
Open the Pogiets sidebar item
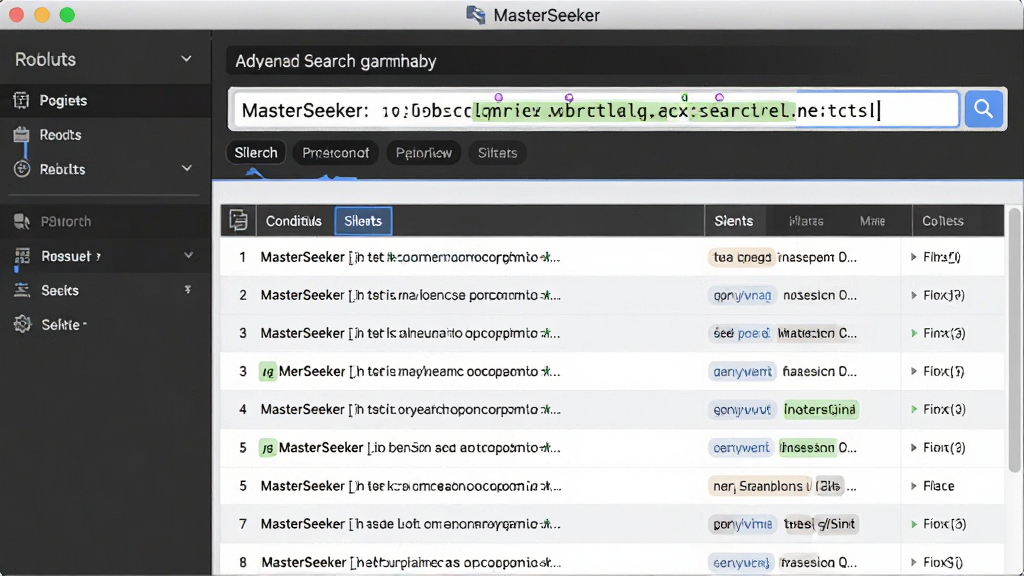click(x=104, y=100)
